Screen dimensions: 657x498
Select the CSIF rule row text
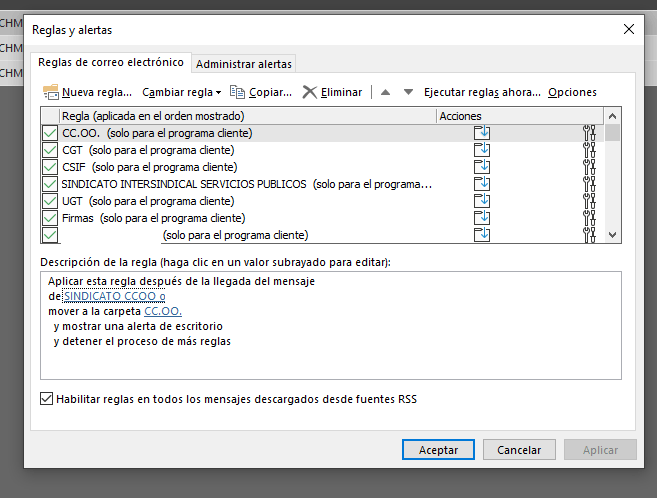click(150, 167)
